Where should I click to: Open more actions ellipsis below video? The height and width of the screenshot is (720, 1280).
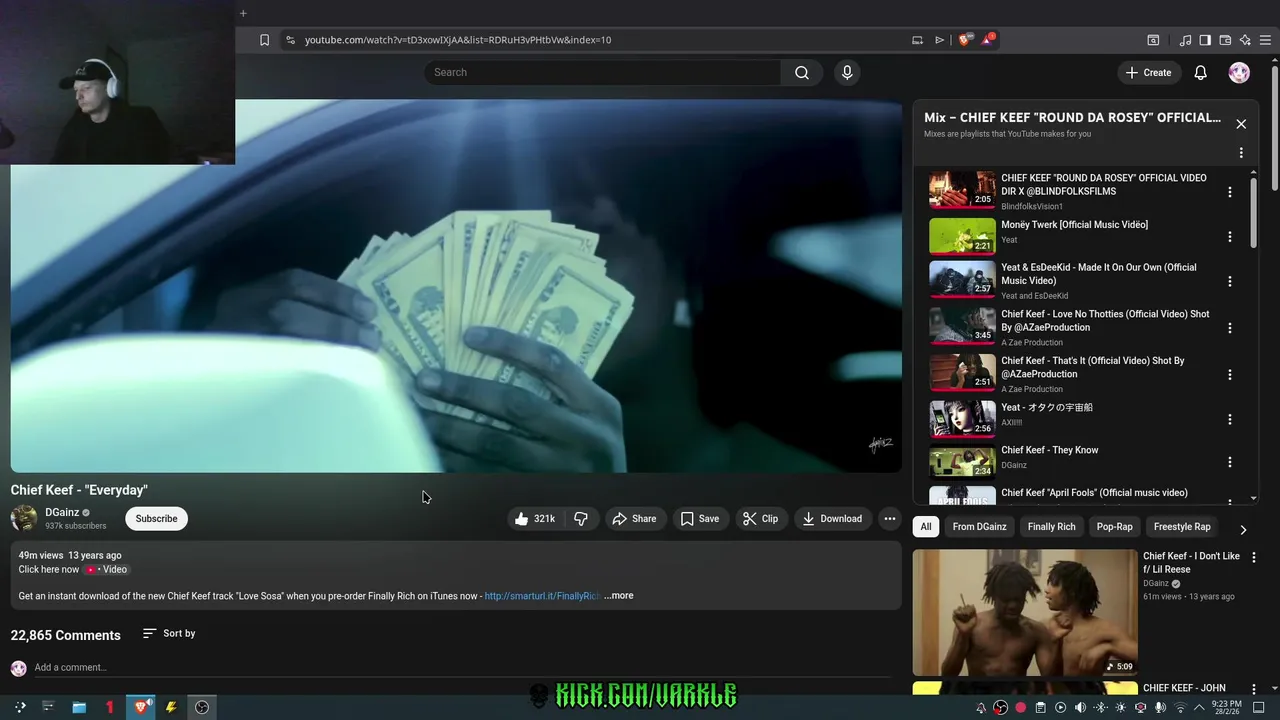tap(890, 519)
